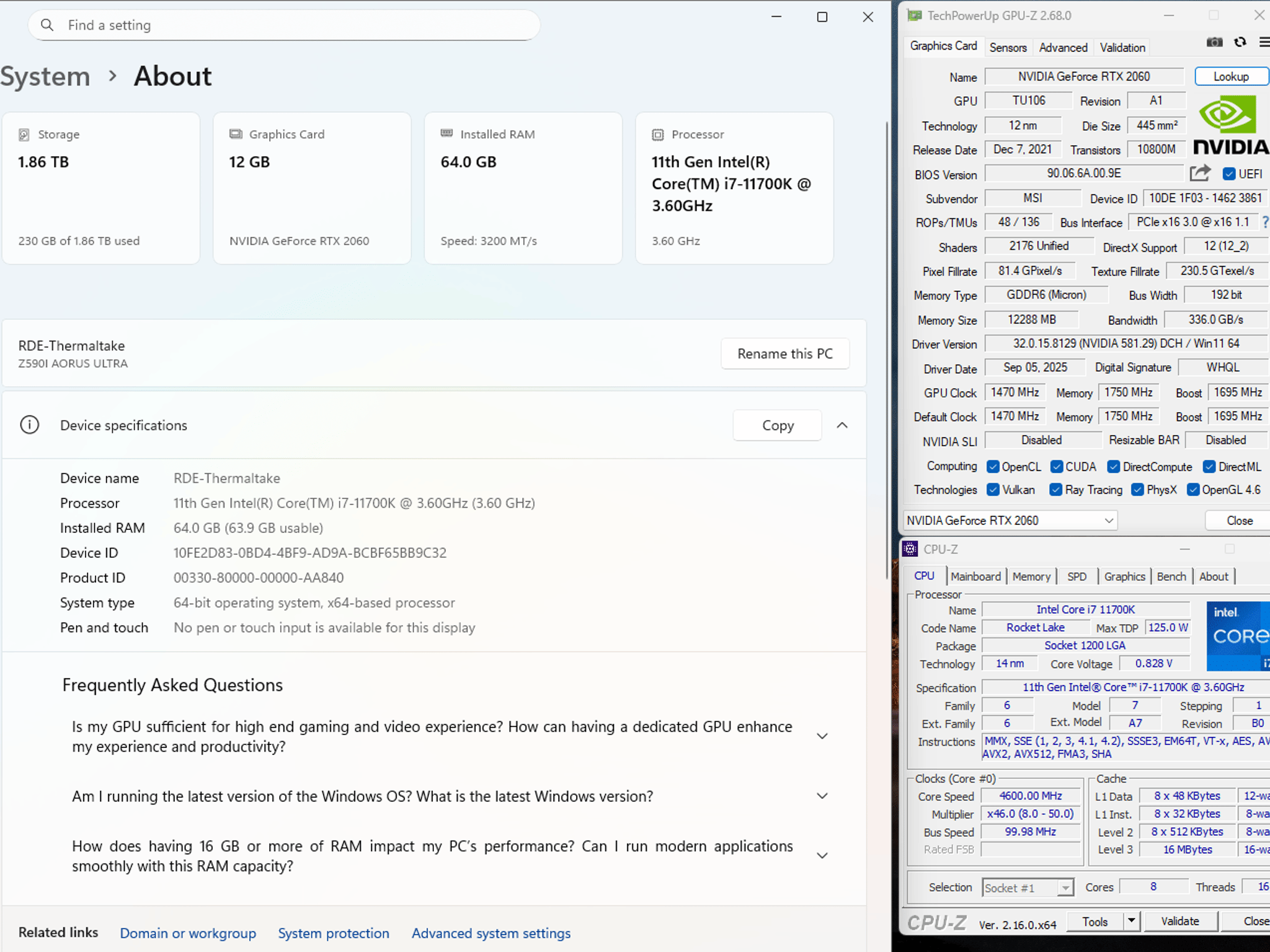Open the NVIDIA GeForce RTX 2060 GPU dropdown
The height and width of the screenshot is (952, 1270).
pos(1010,521)
